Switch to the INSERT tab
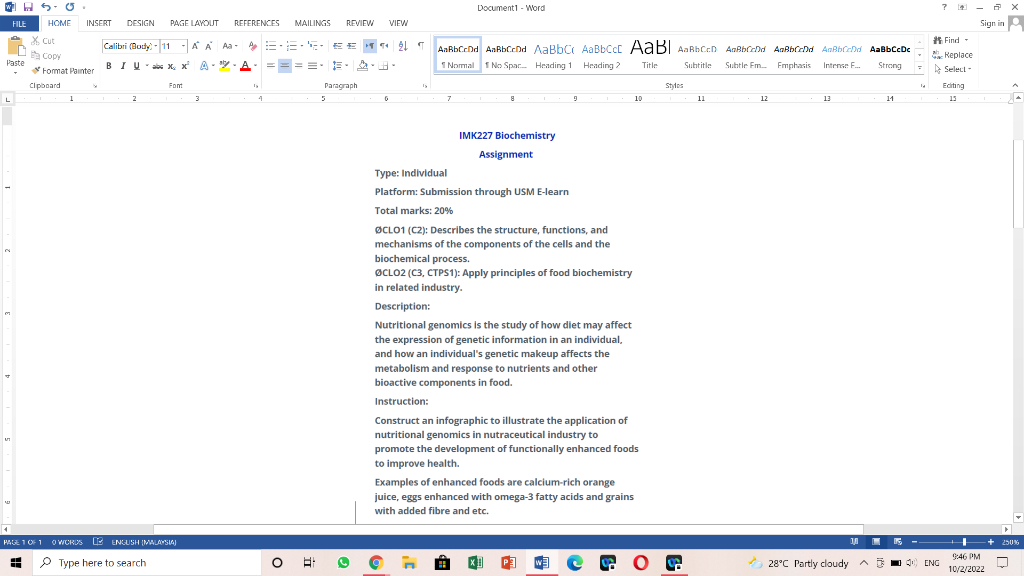The image size is (1024, 576). (x=99, y=24)
